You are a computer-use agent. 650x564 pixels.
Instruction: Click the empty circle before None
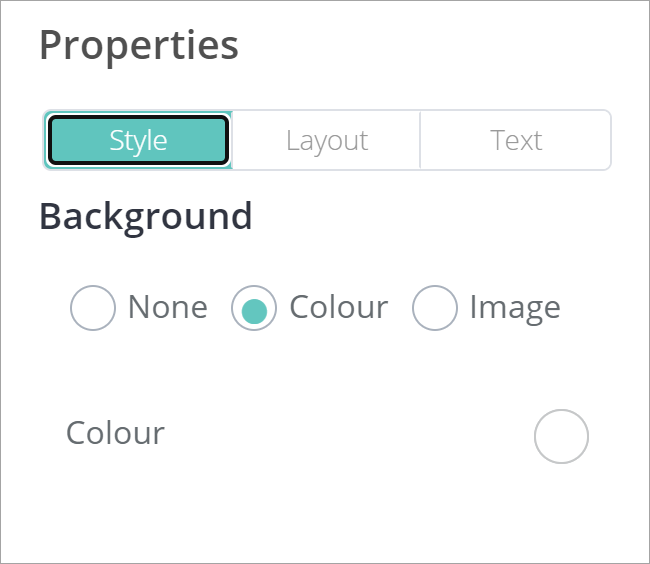click(x=93, y=308)
